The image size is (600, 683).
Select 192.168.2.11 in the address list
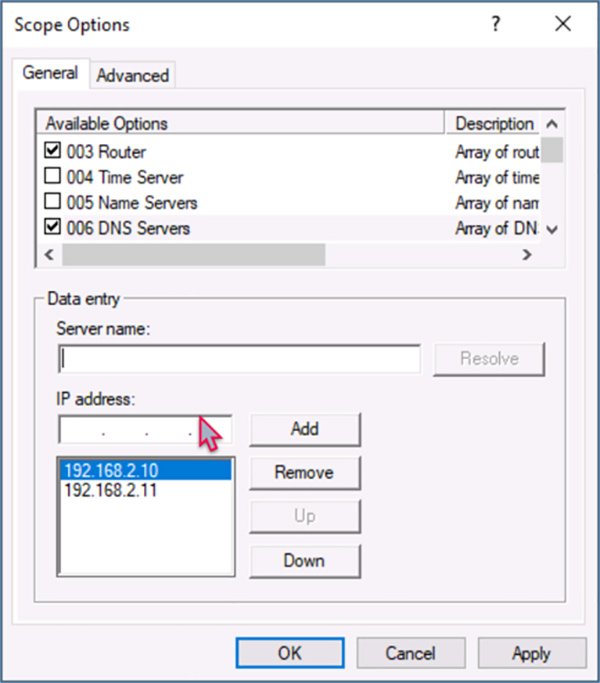pos(111,491)
